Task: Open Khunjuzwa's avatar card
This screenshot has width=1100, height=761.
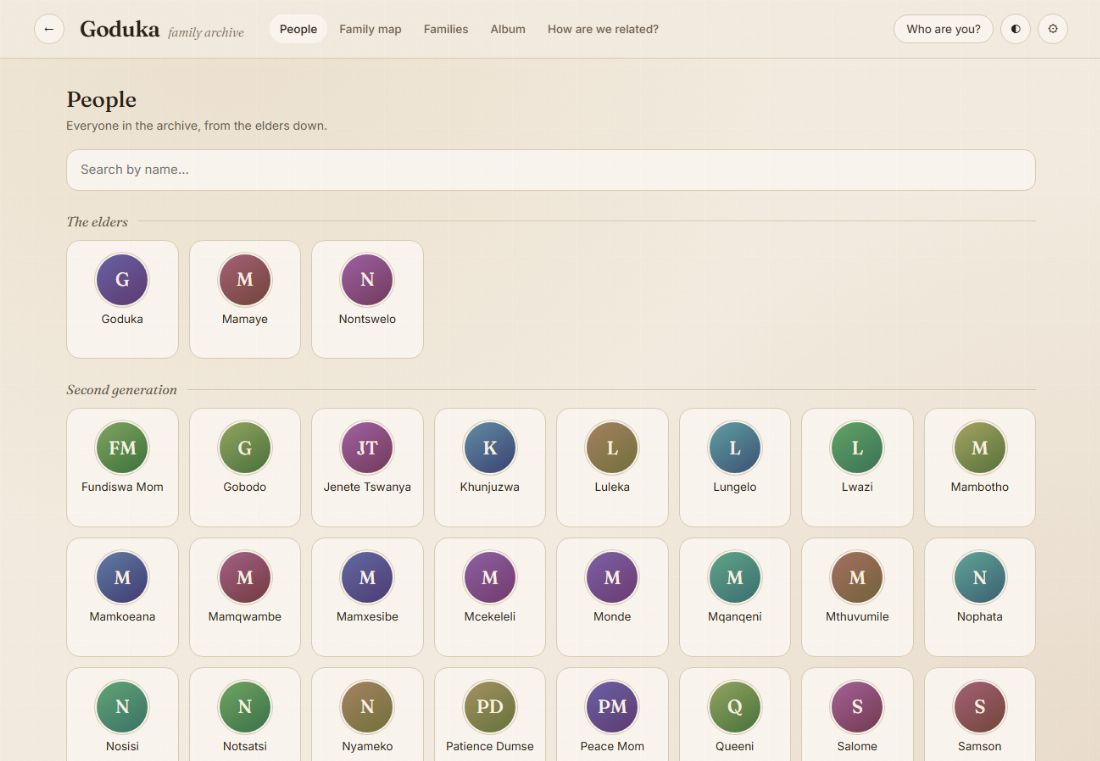Action: [x=490, y=467]
